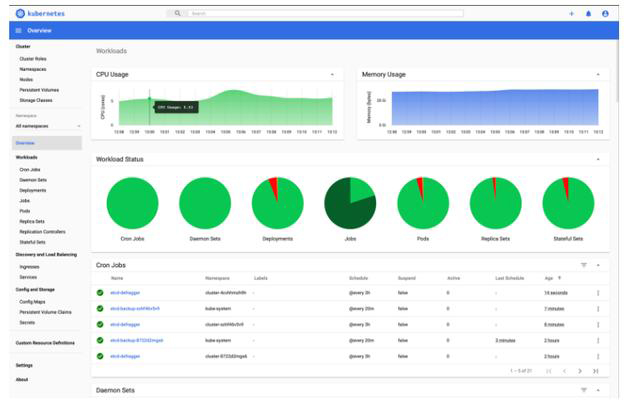Open Cron Jobs in the sidebar

click(x=30, y=170)
